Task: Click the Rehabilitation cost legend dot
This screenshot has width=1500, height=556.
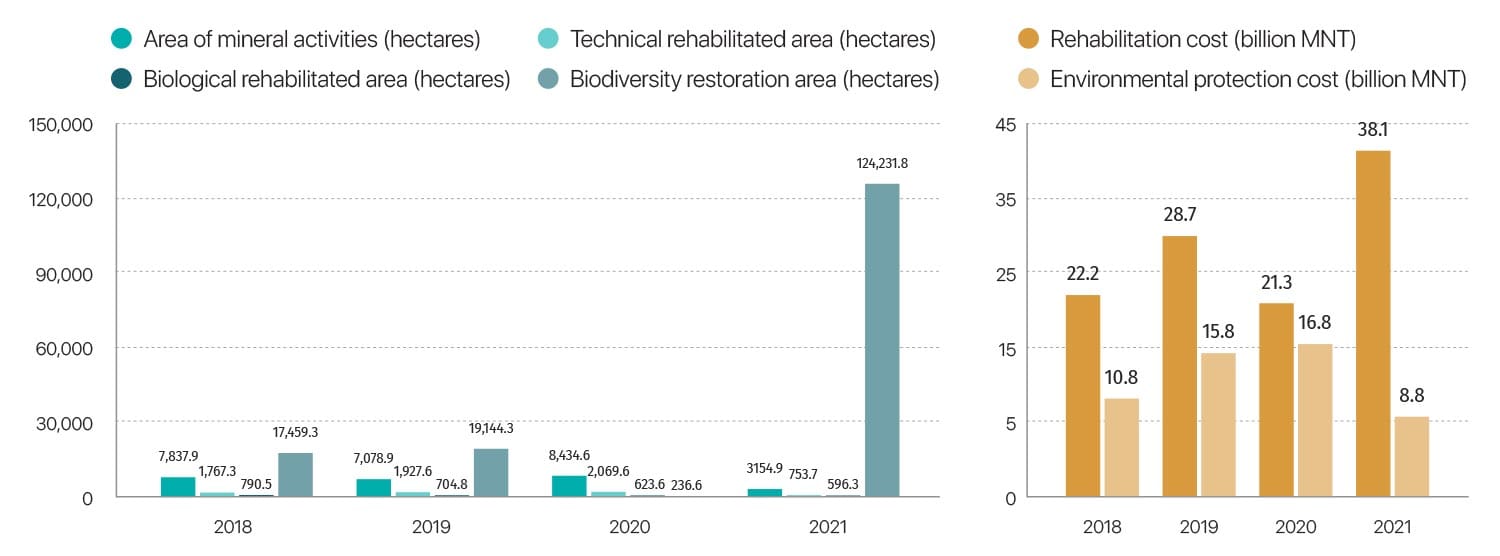Action: coord(1027,40)
